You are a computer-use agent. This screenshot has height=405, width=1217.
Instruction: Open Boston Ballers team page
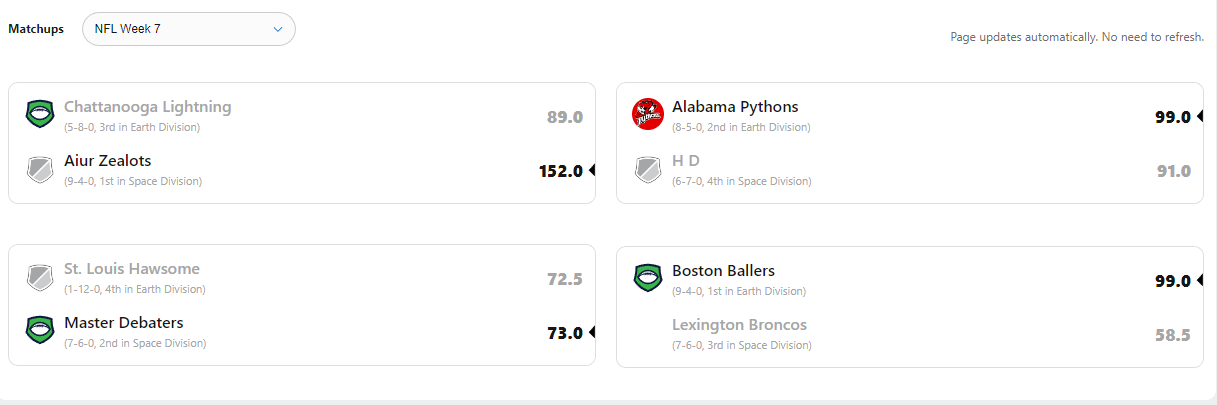coord(723,271)
